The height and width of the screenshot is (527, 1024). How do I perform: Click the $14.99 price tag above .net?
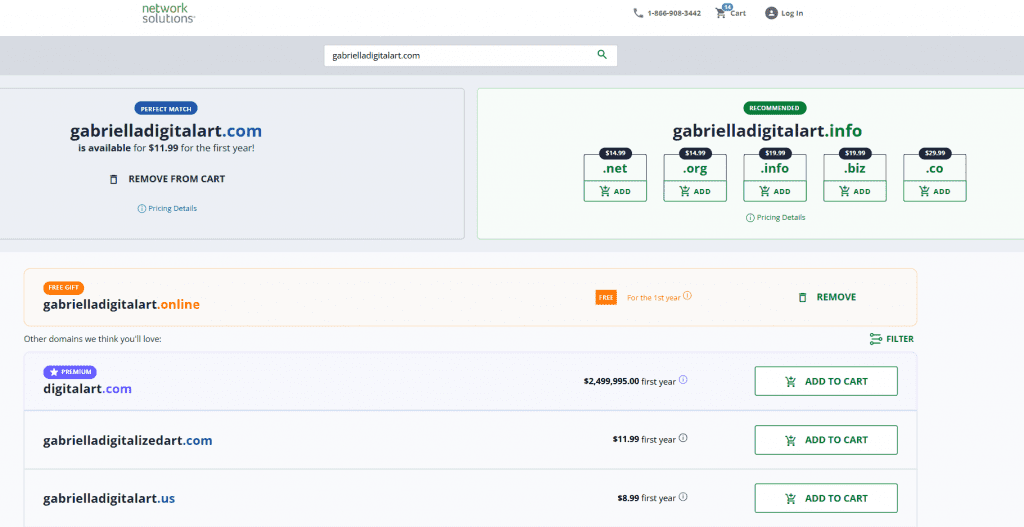(615, 153)
